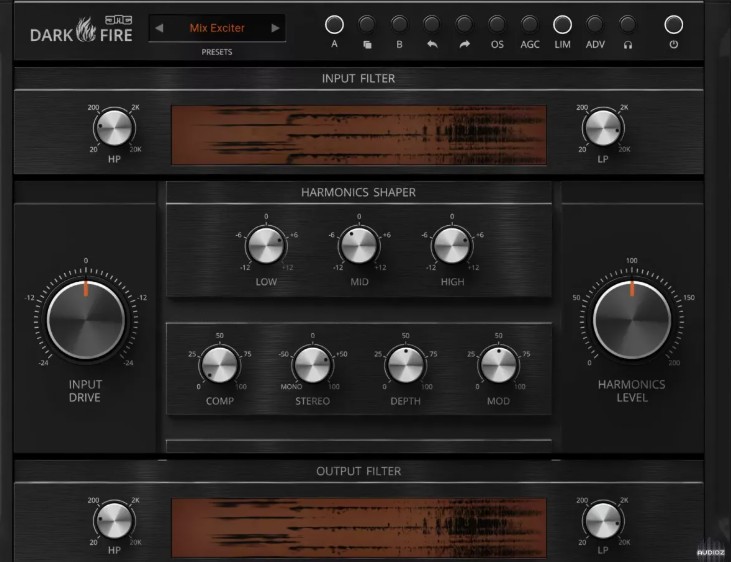
Task: Click the Output Filter spectrogram display
Action: pos(359,528)
